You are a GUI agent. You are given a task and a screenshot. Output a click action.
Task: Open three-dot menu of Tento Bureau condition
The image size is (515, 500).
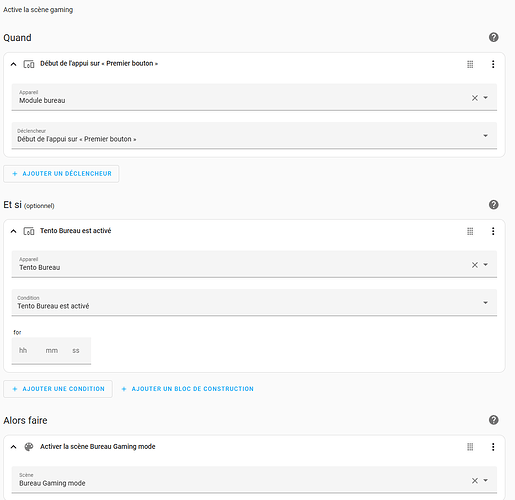(x=493, y=231)
